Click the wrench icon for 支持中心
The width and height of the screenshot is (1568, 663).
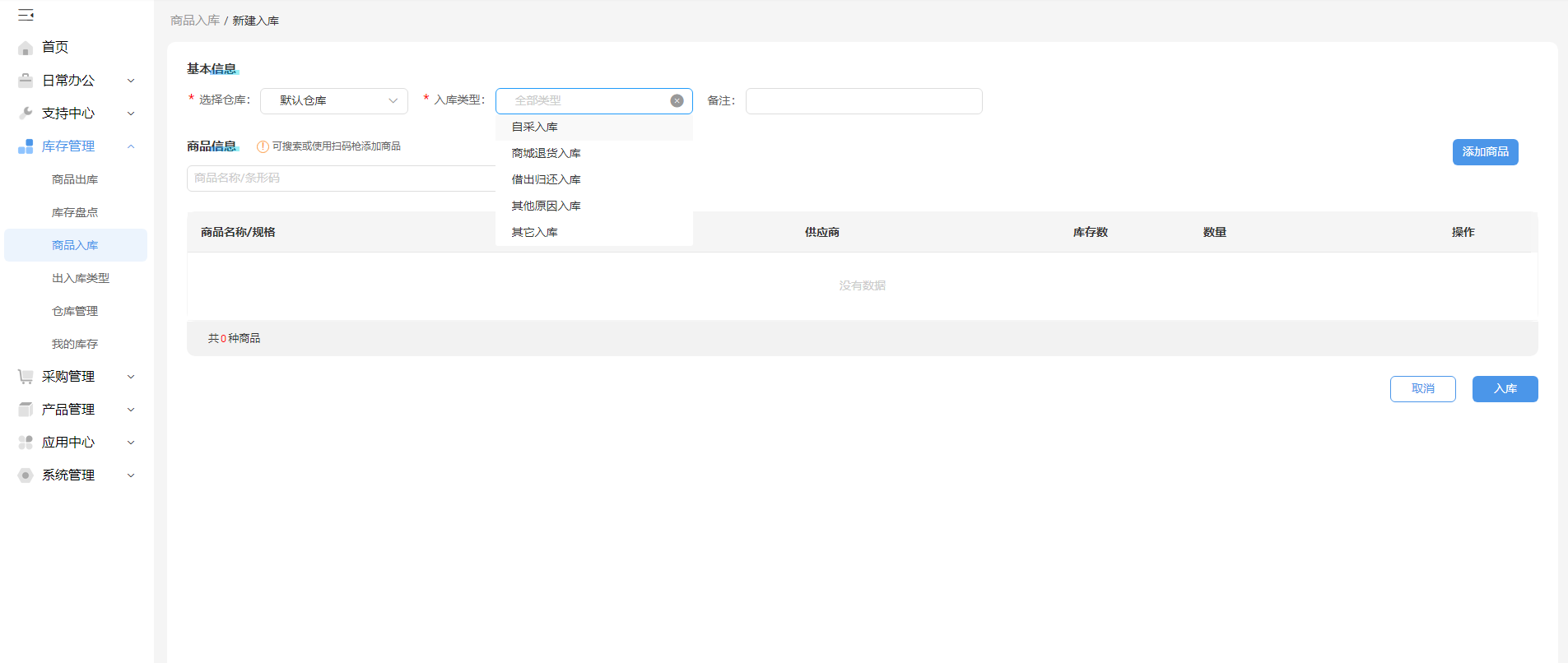click(x=26, y=114)
